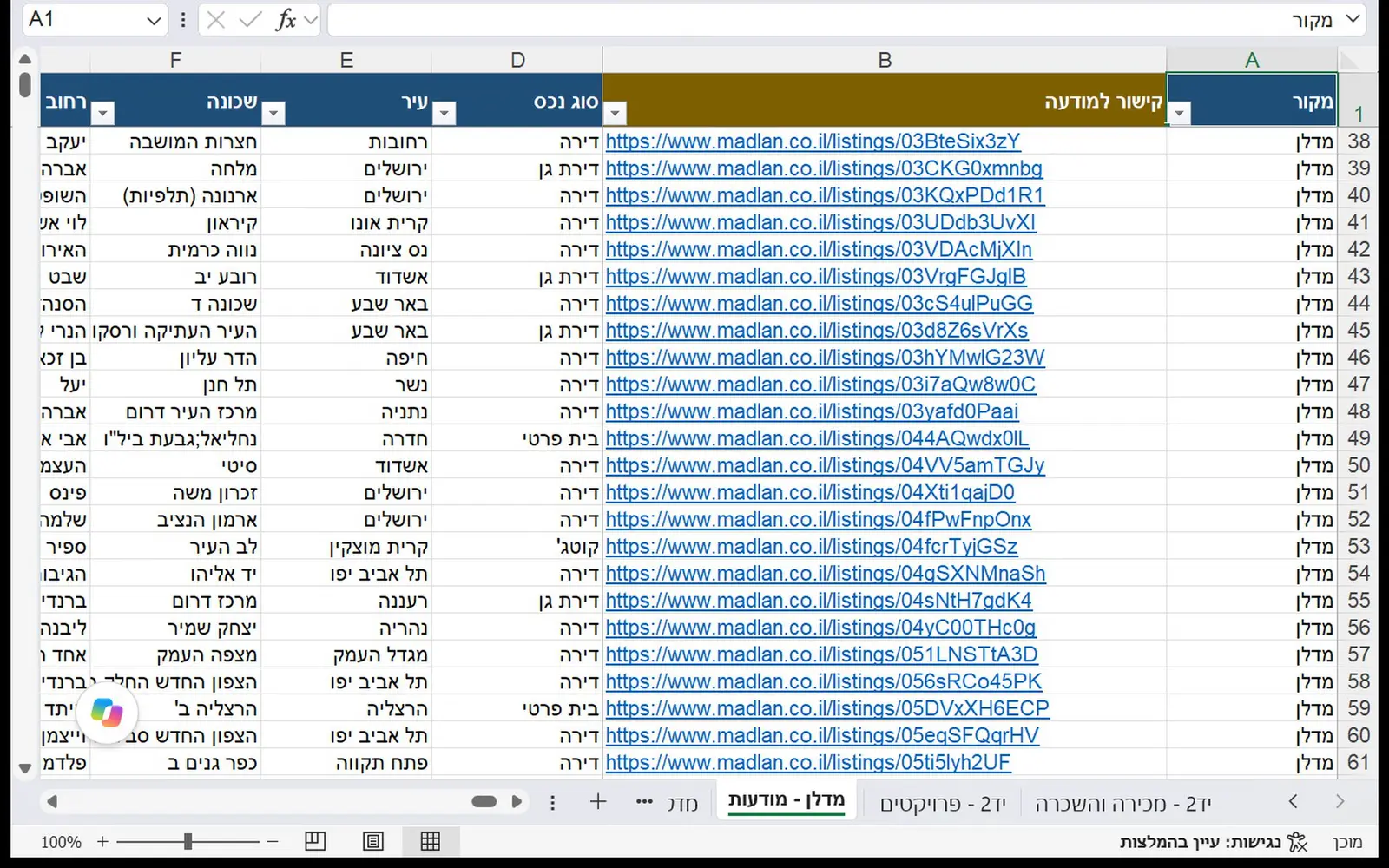Zoom out with the minus button
The height and width of the screenshot is (868, 1389).
[273, 841]
